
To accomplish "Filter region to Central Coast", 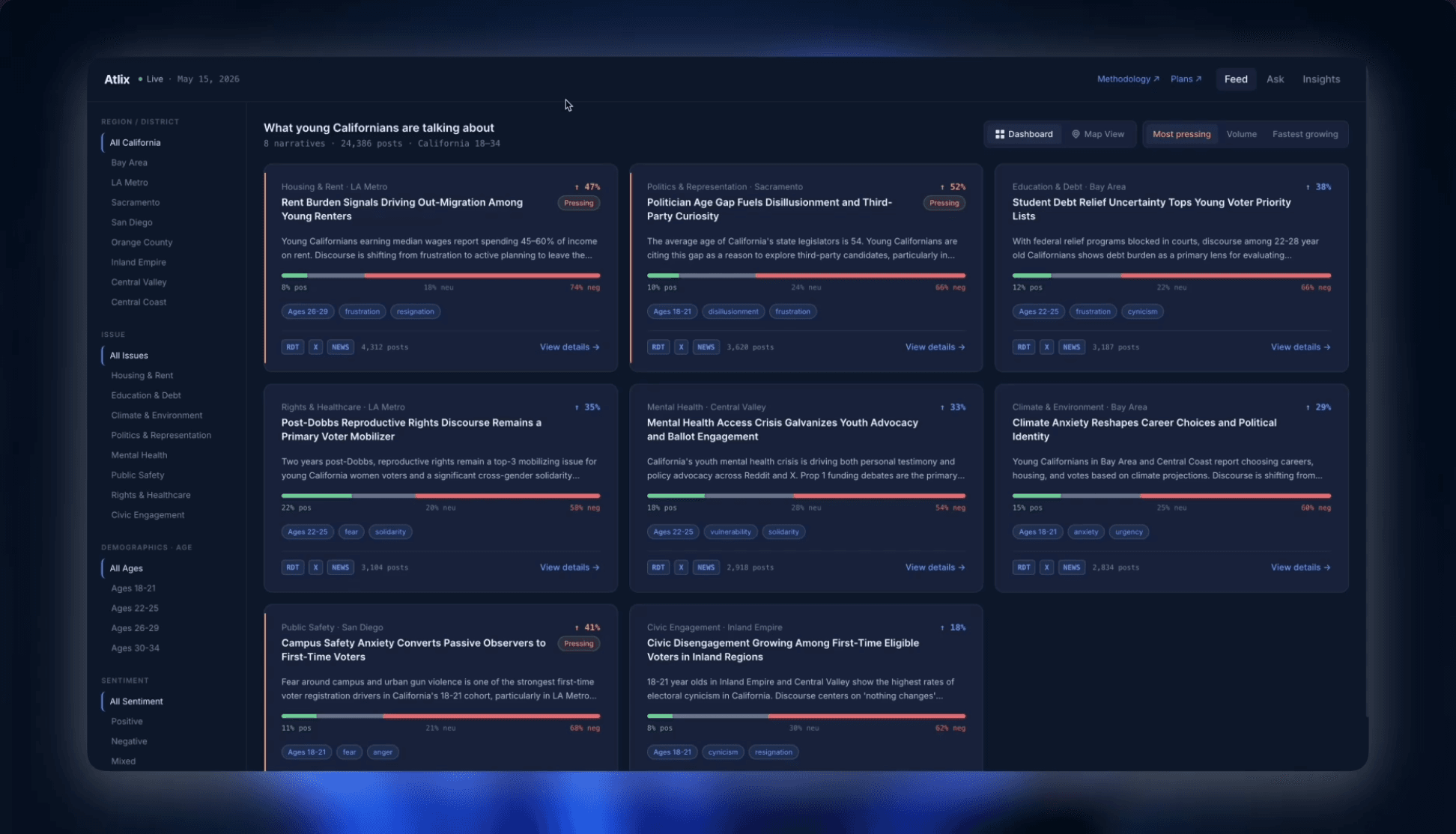I will pyautogui.click(x=139, y=302).
